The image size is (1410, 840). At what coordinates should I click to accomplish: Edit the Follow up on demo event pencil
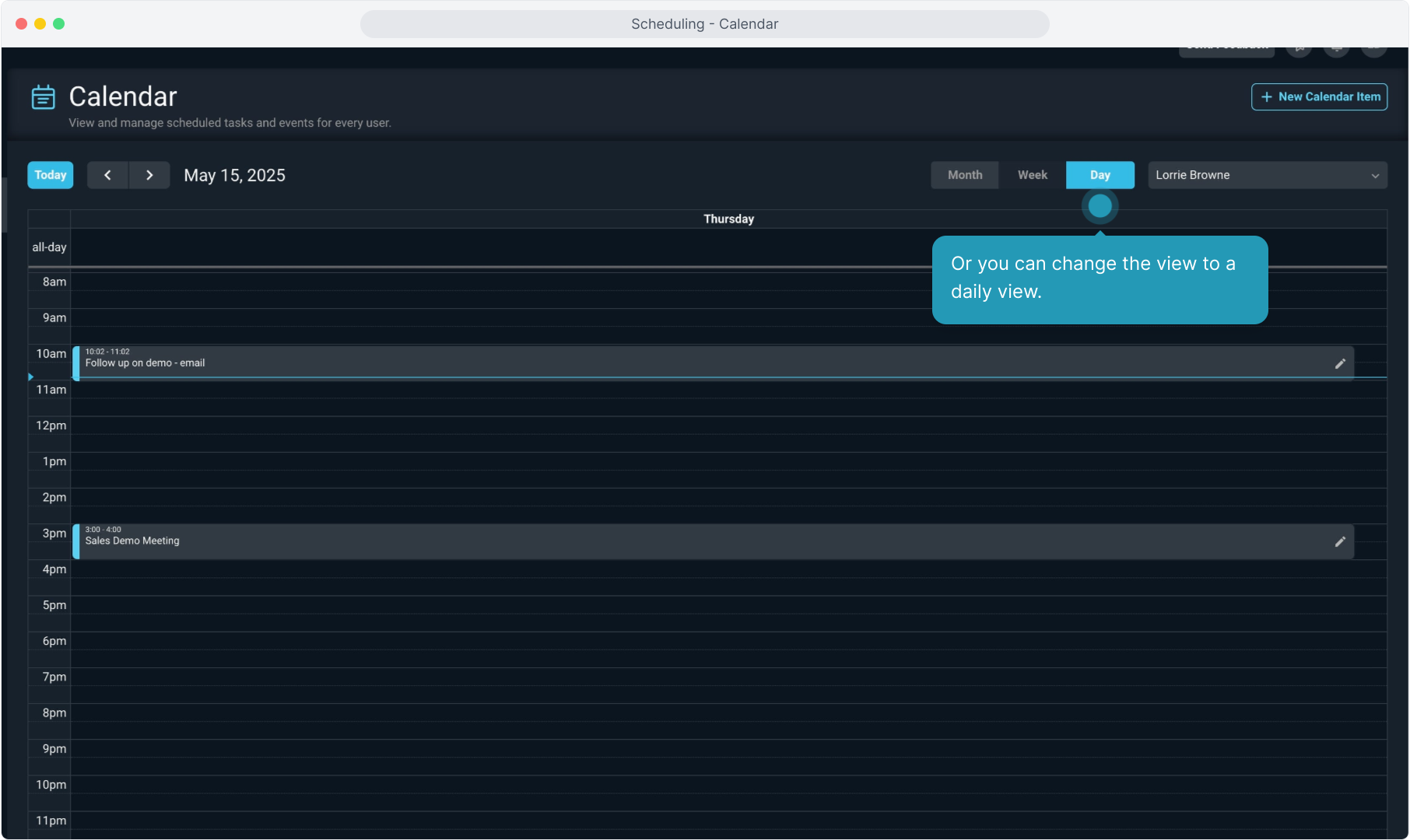(x=1340, y=363)
